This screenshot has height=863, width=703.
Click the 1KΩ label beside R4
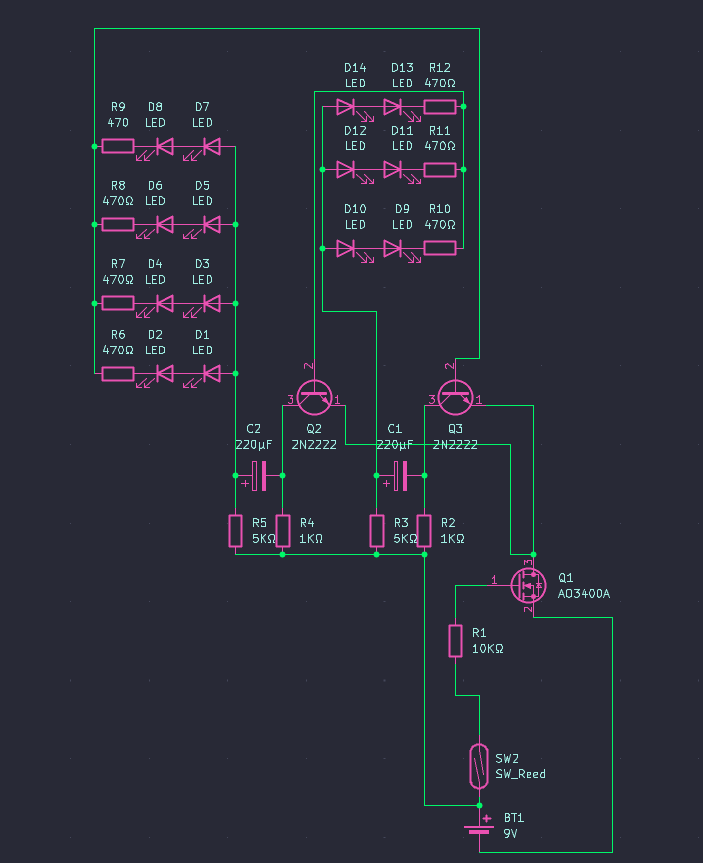(x=310, y=539)
